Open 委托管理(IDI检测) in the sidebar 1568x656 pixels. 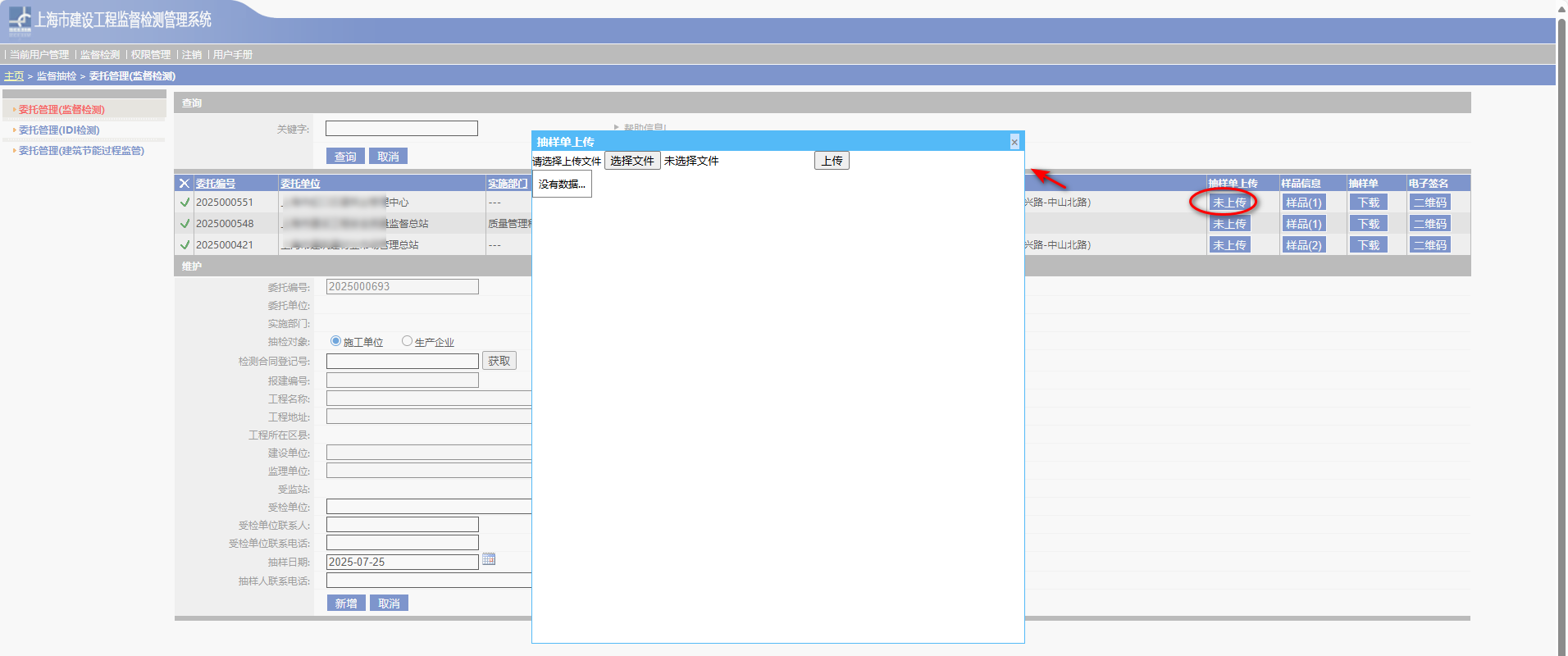tap(59, 130)
